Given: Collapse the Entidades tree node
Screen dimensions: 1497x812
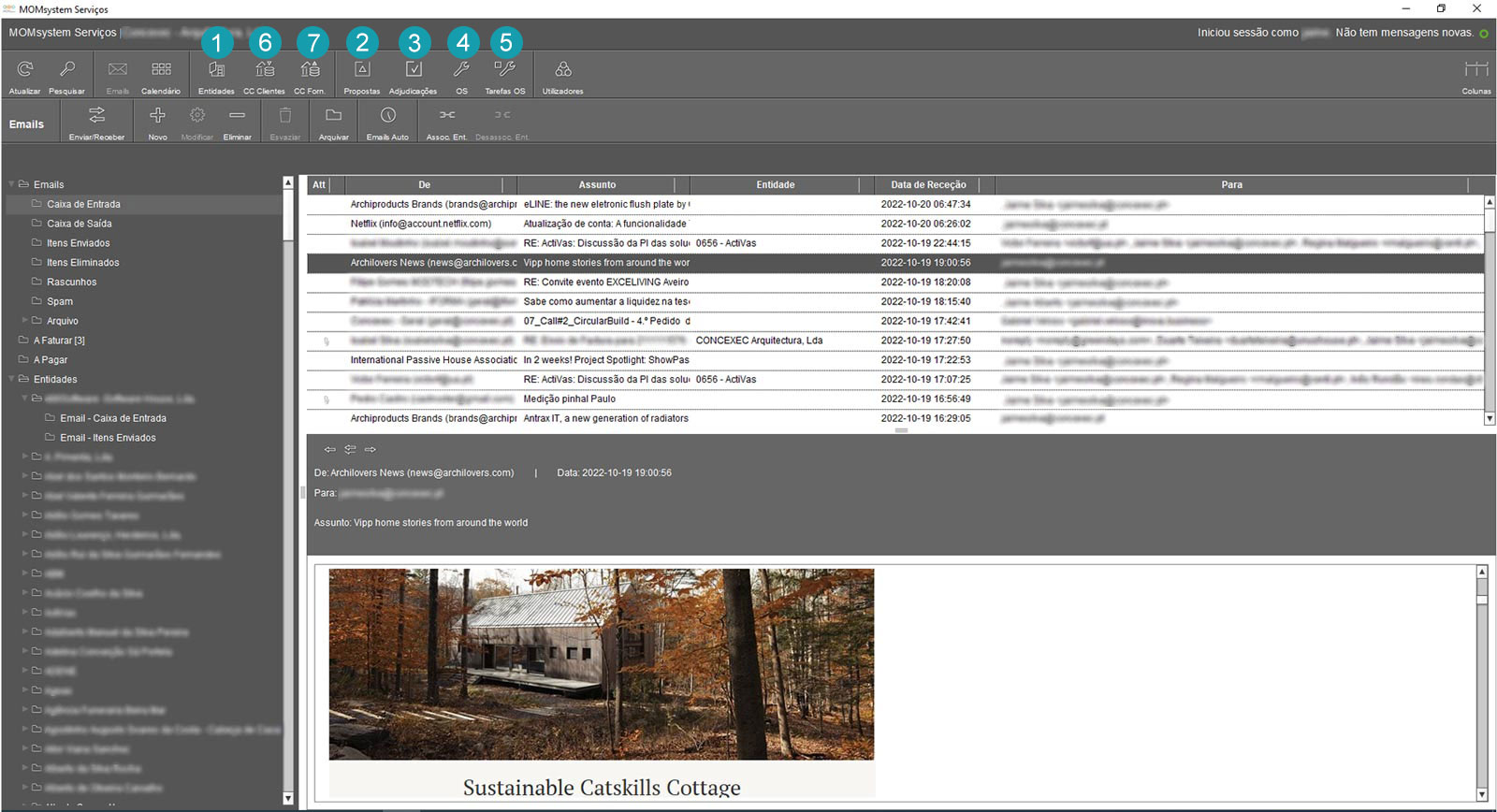Looking at the screenshot, I should pos(12,379).
